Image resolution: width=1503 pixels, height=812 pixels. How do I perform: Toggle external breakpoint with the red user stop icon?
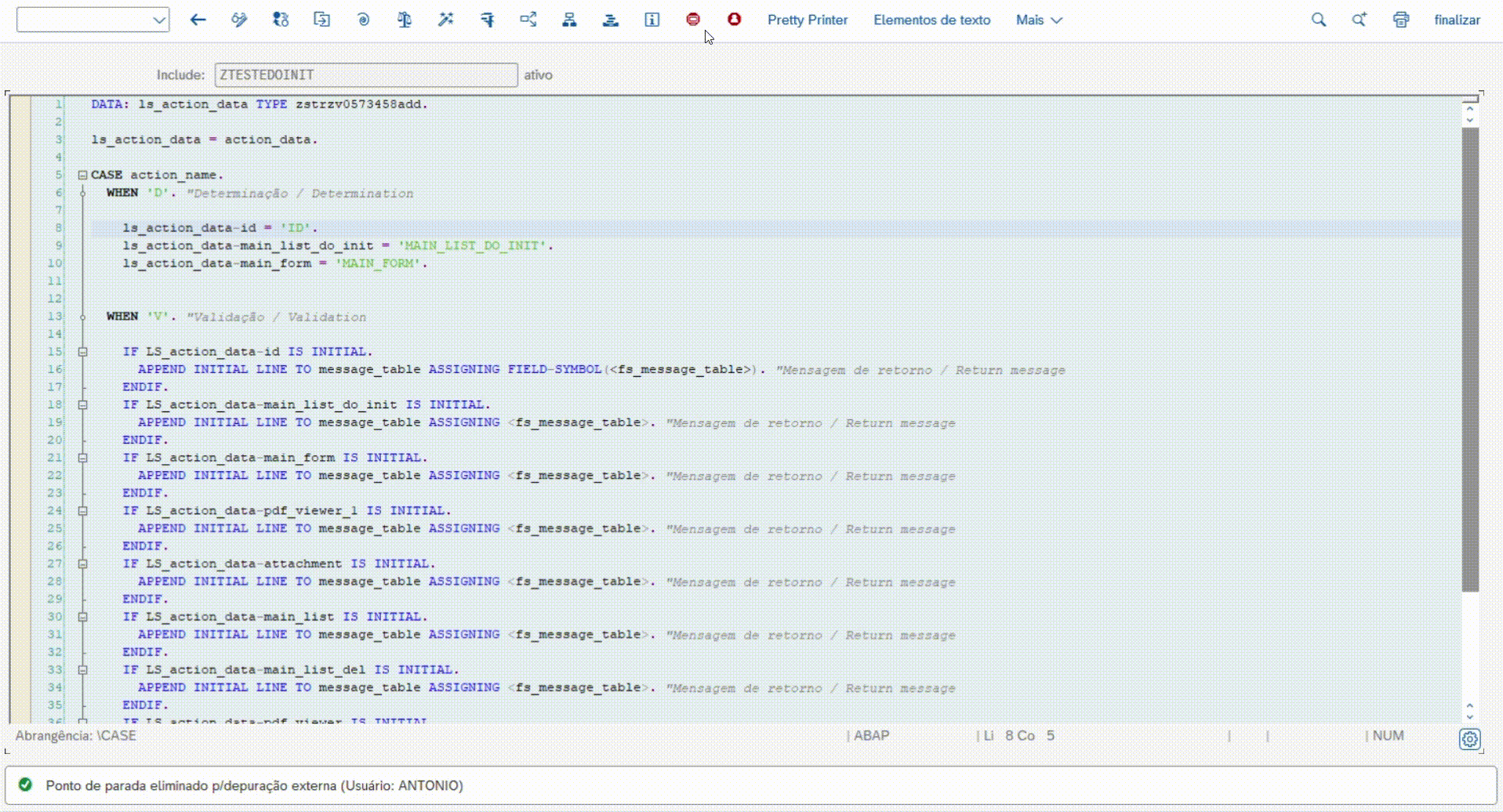tap(734, 20)
